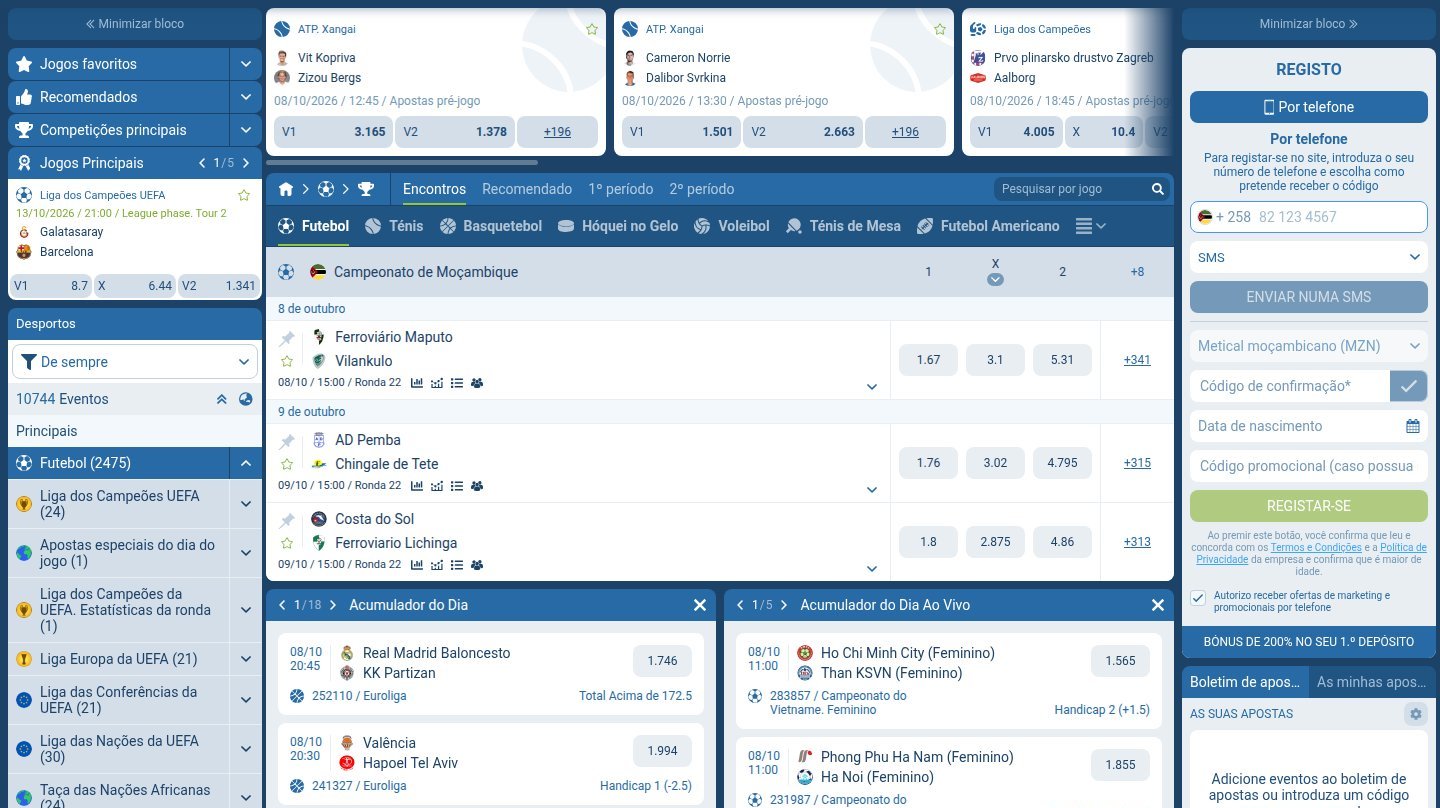Open the De sempre time filter dropdown
This screenshot has height=808, width=1440.
coord(135,362)
